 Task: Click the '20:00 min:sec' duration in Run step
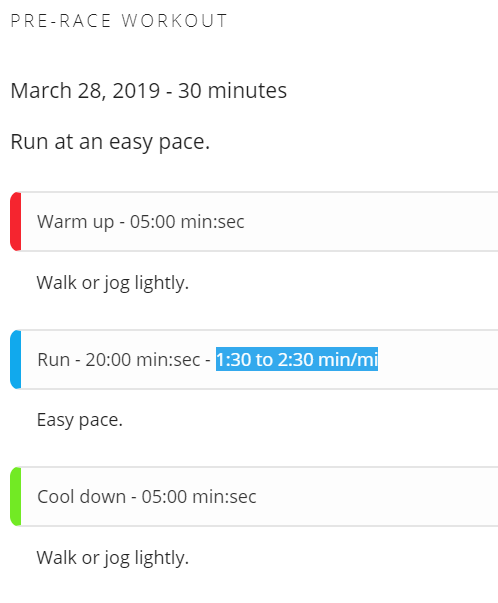(x=143, y=360)
